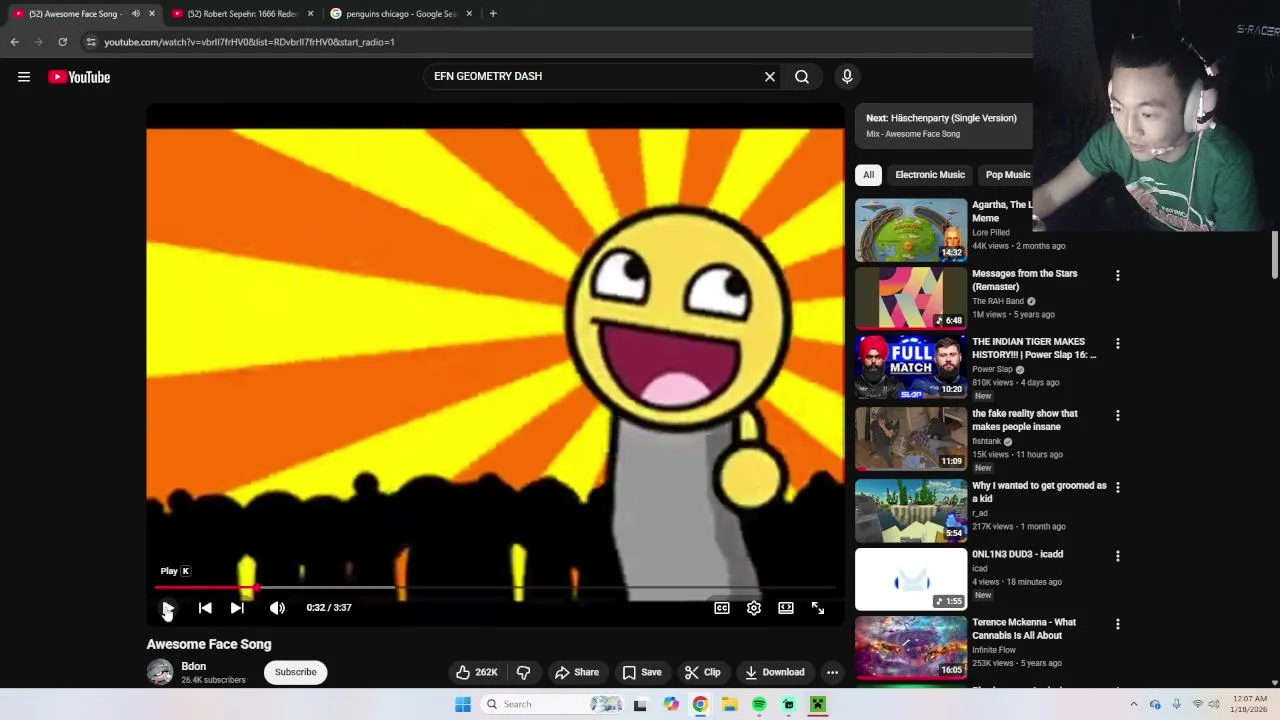Toggle closed captions on the video
This screenshot has width=1280, height=720.
coord(722,608)
